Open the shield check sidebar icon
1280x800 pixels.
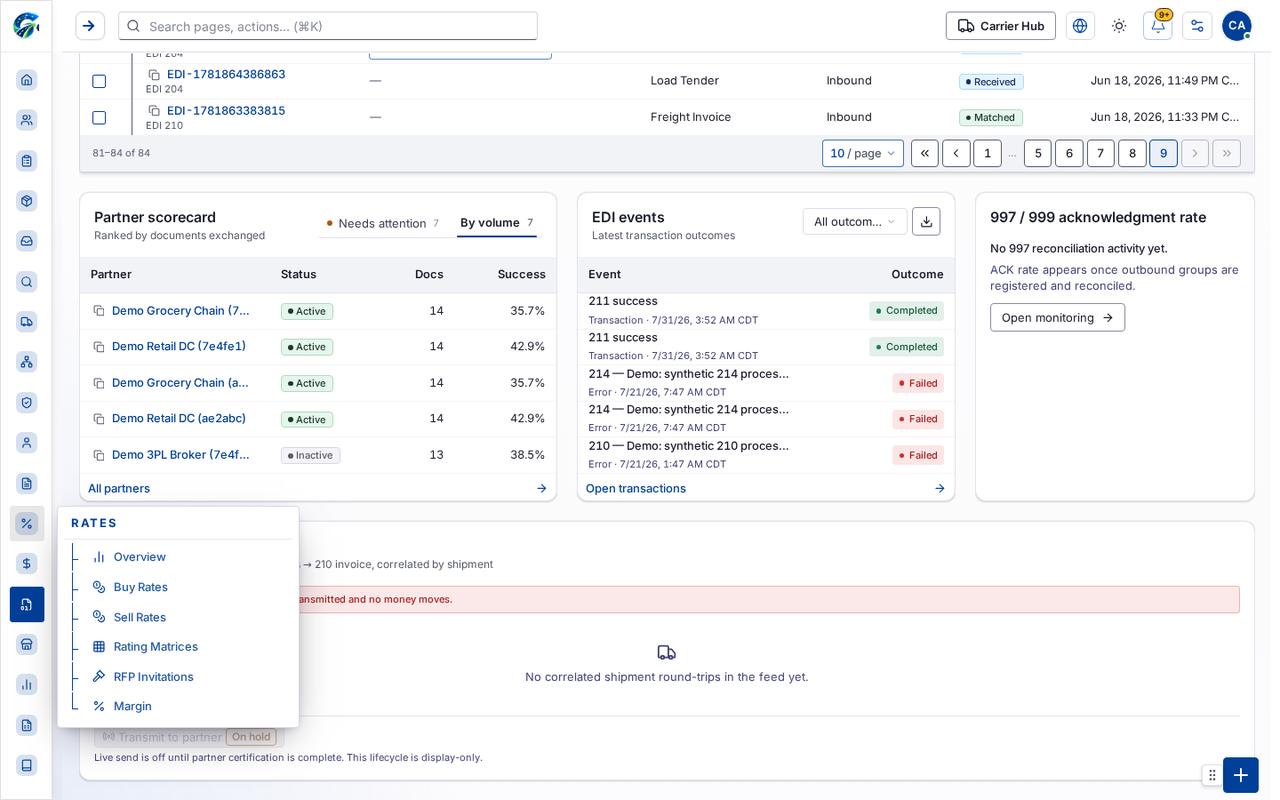tap(27, 402)
